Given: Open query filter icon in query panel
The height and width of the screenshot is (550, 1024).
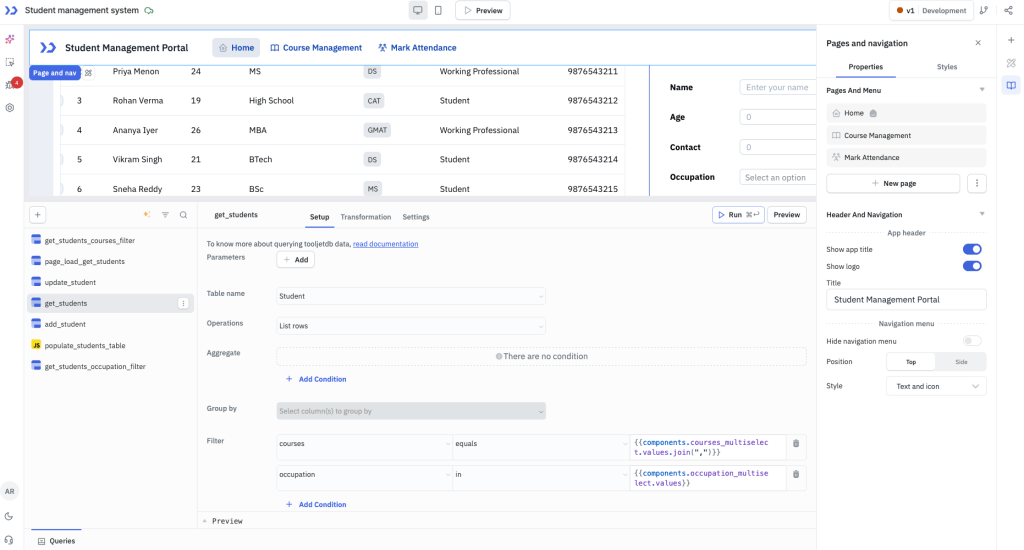Looking at the screenshot, I should point(165,215).
